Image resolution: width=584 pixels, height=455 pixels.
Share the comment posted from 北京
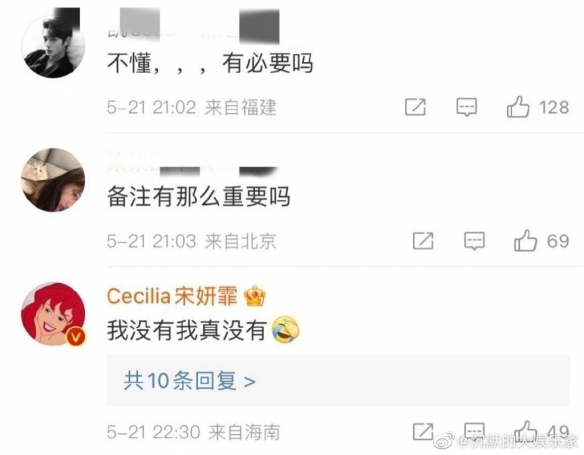(x=423, y=241)
